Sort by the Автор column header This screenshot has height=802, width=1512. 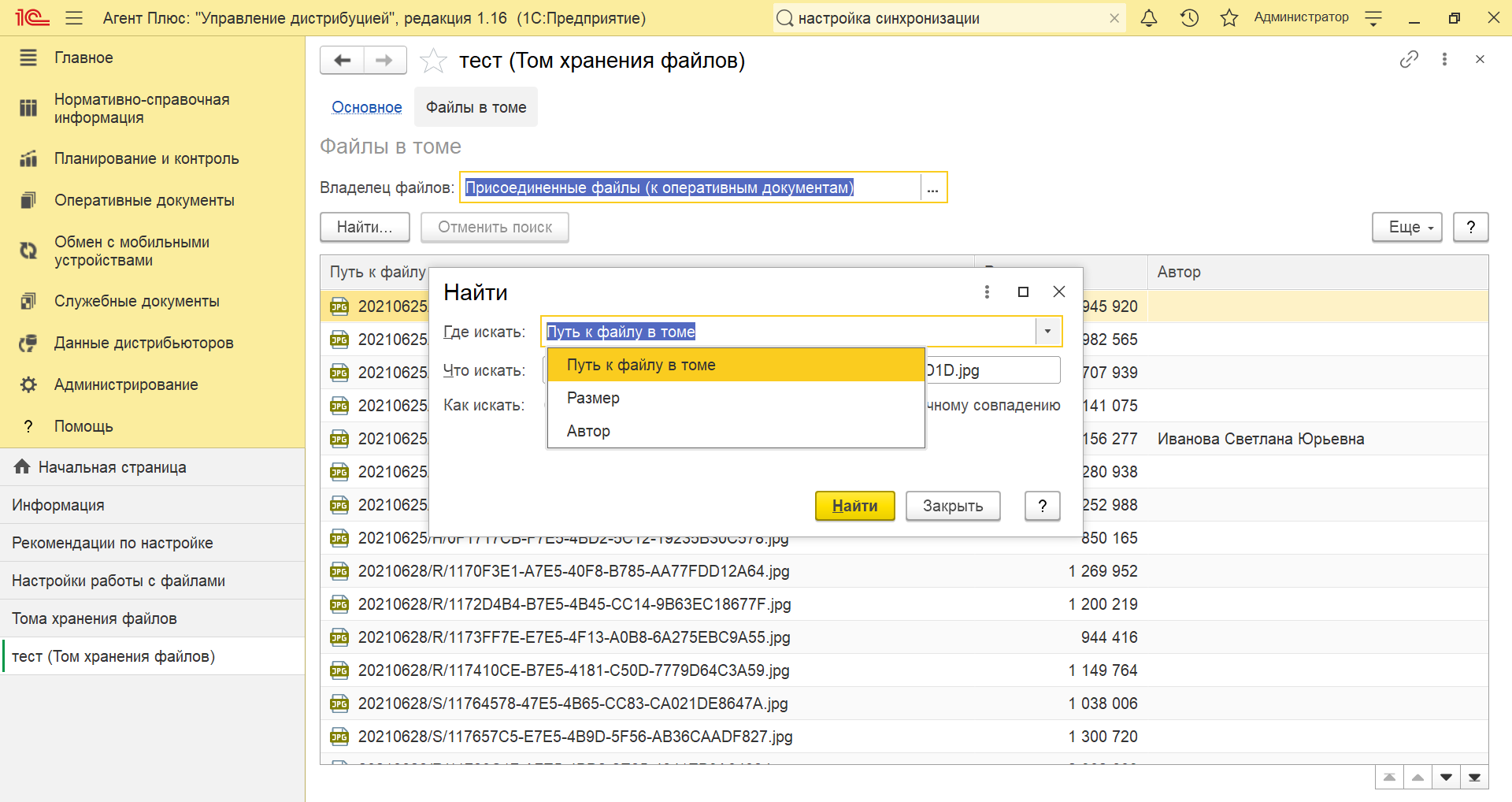click(x=1317, y=272)
